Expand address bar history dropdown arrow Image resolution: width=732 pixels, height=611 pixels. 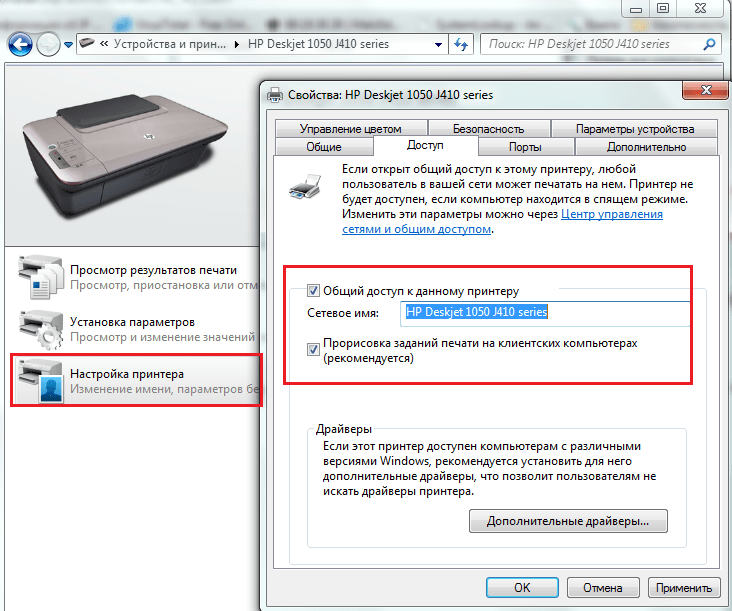coord(438,45)
